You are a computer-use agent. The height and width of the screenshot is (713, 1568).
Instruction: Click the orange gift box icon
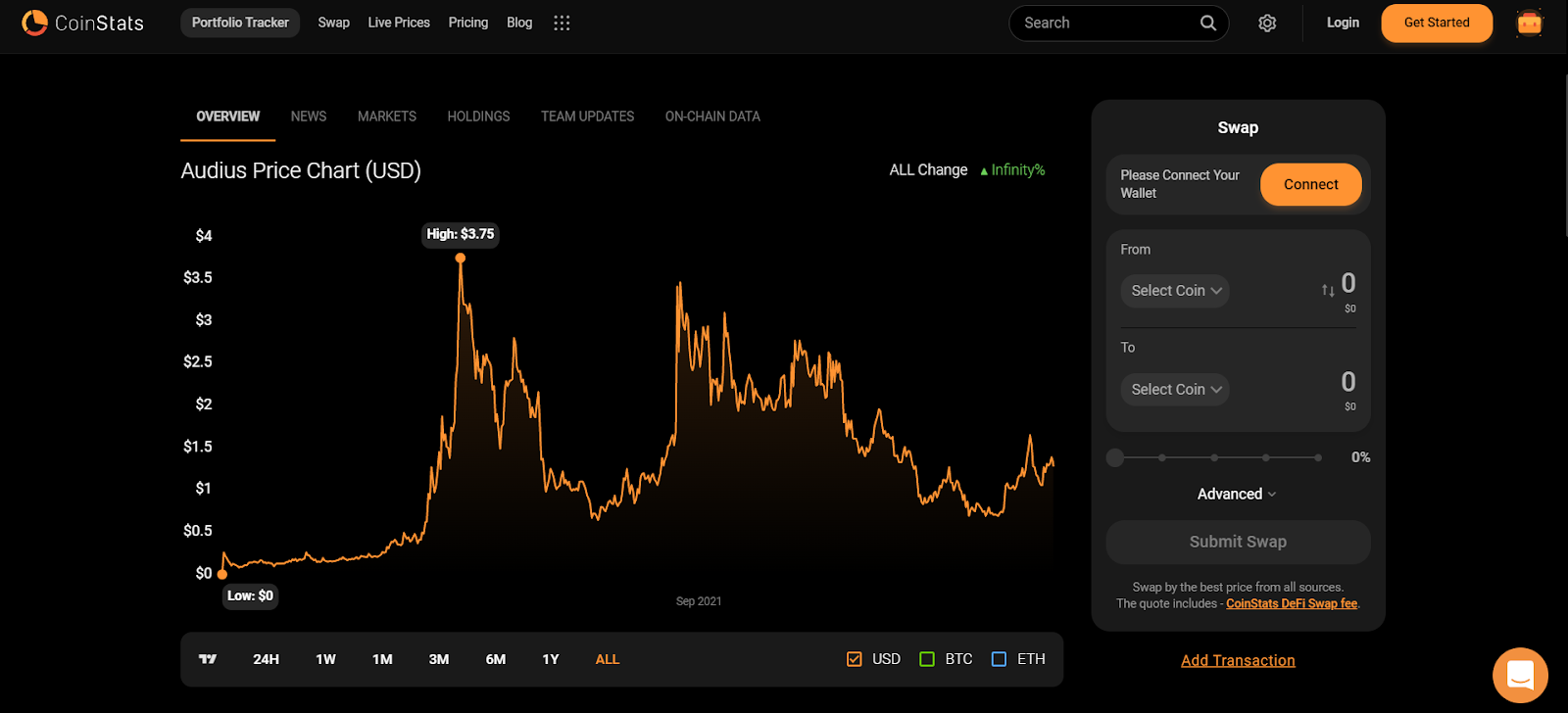pyautogui.click(x=1529, y=23)
